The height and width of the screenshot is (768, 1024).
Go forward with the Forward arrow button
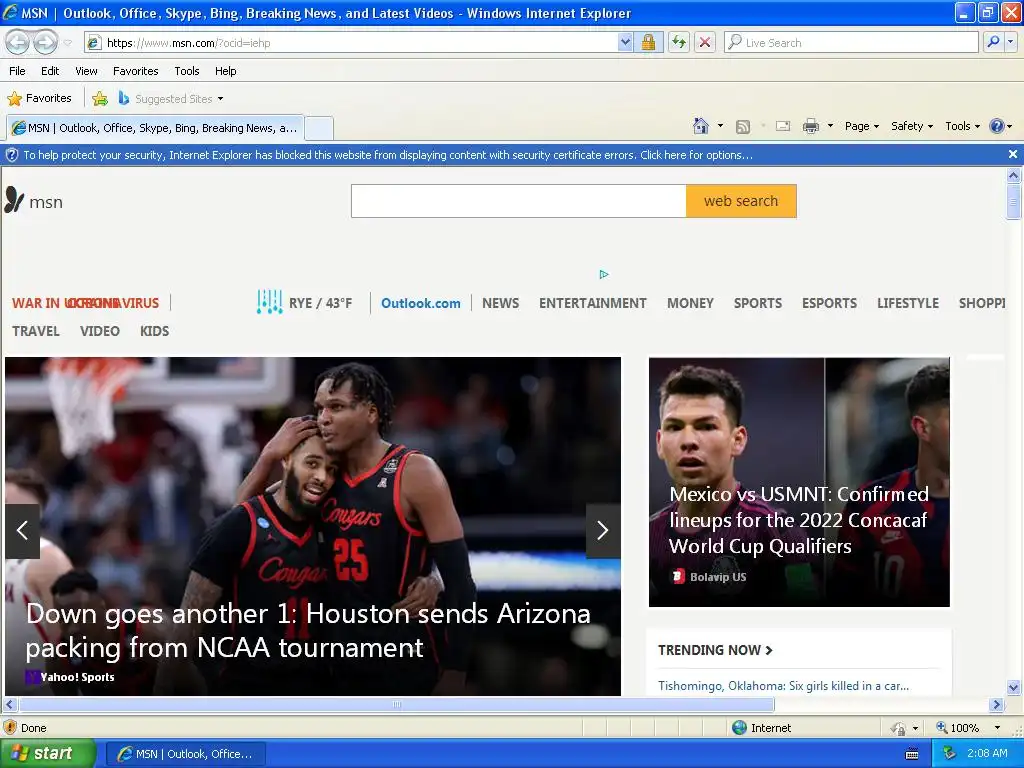pos(45,42)
